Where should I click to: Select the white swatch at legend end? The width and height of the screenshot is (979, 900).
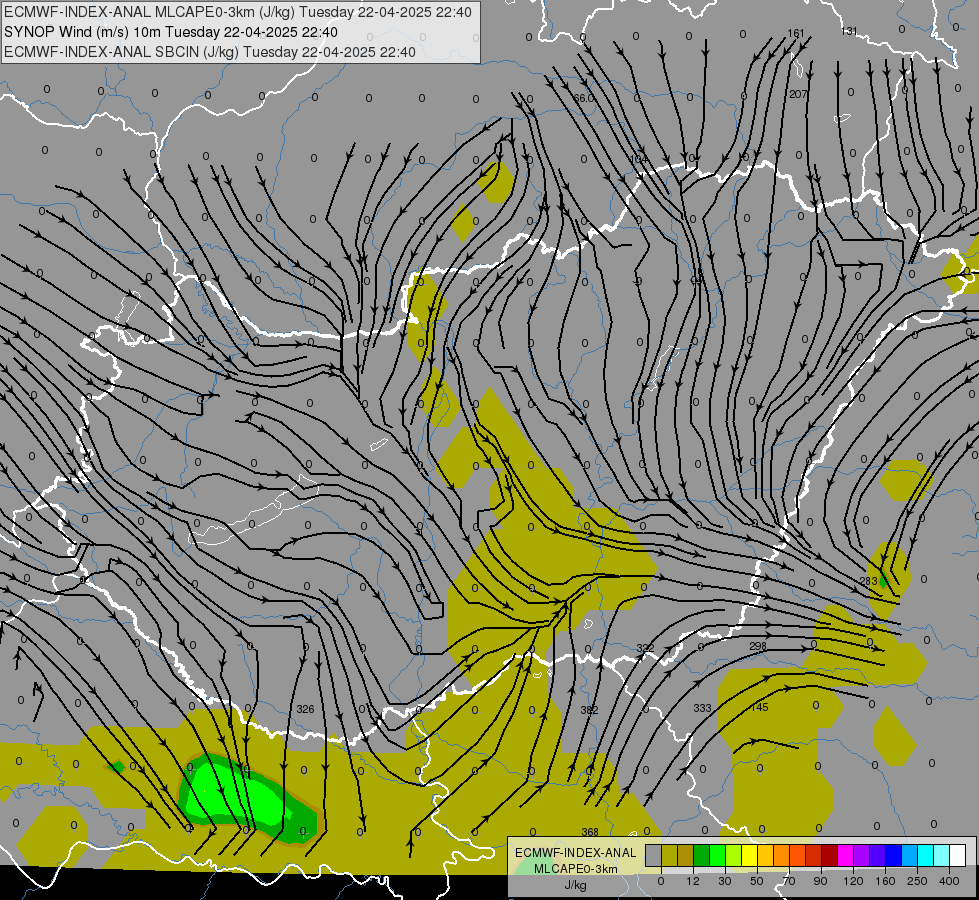[x=958, y=855]
